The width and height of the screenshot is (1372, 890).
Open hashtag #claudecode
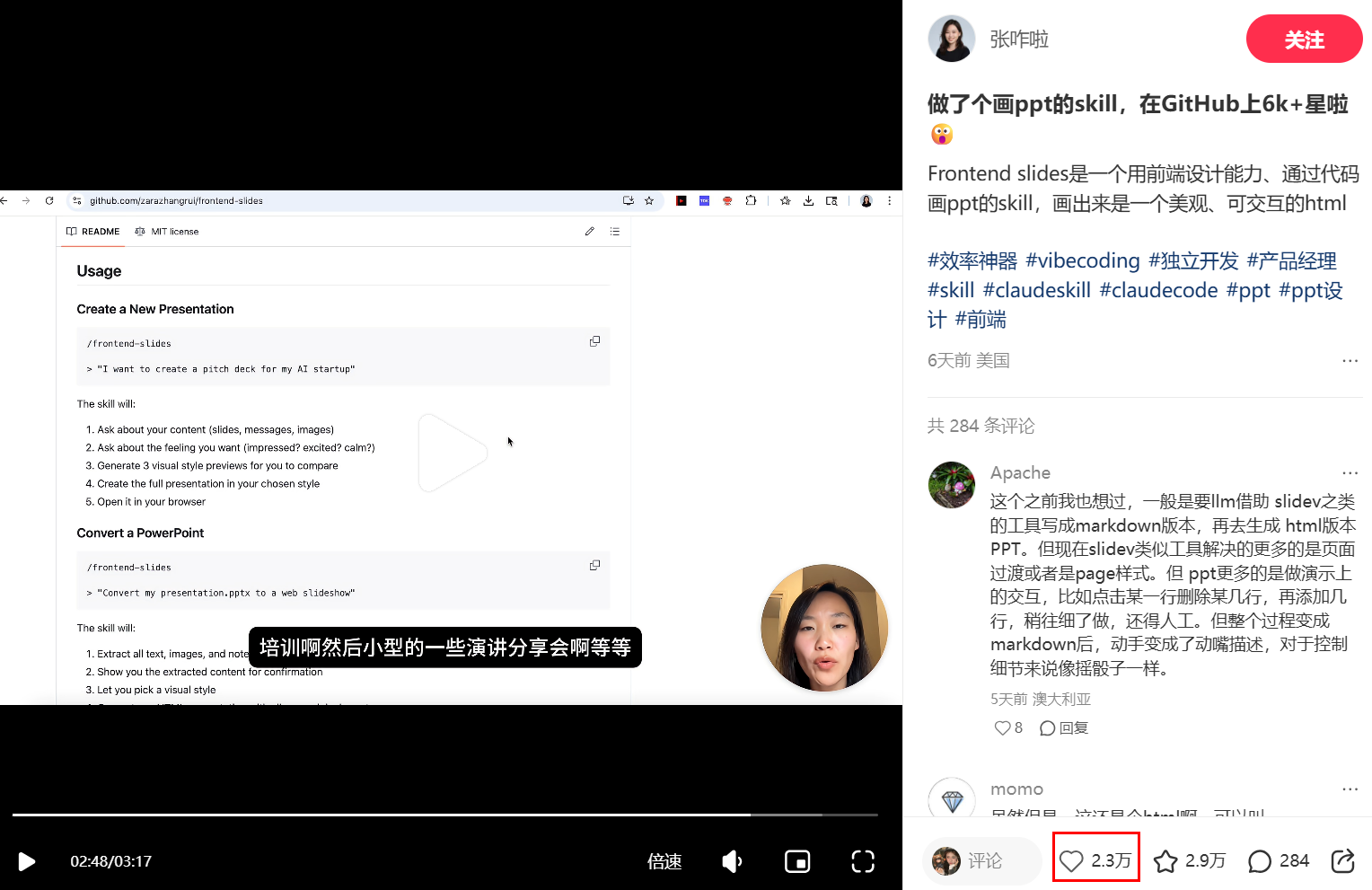tap(1158, 290)
